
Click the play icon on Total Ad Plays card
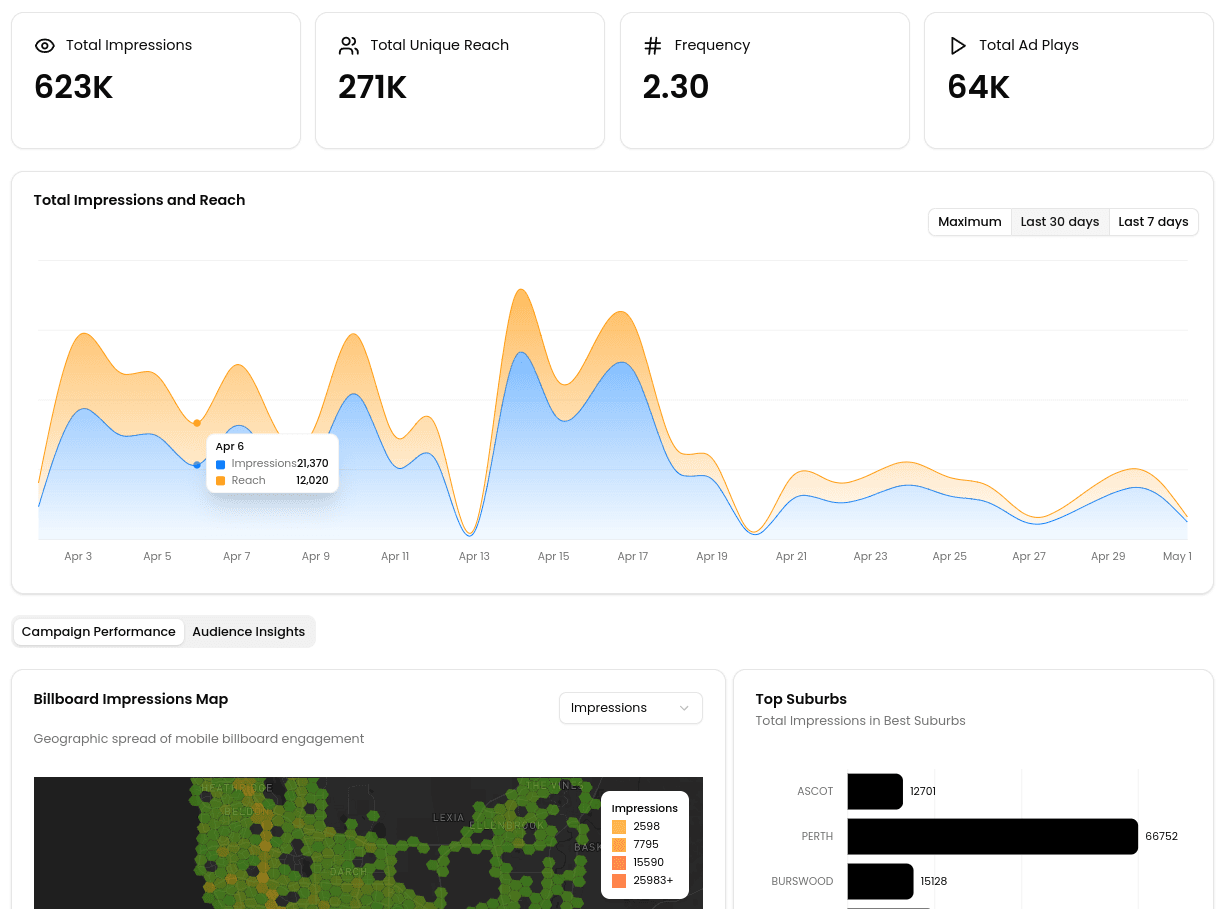(957, 45)
